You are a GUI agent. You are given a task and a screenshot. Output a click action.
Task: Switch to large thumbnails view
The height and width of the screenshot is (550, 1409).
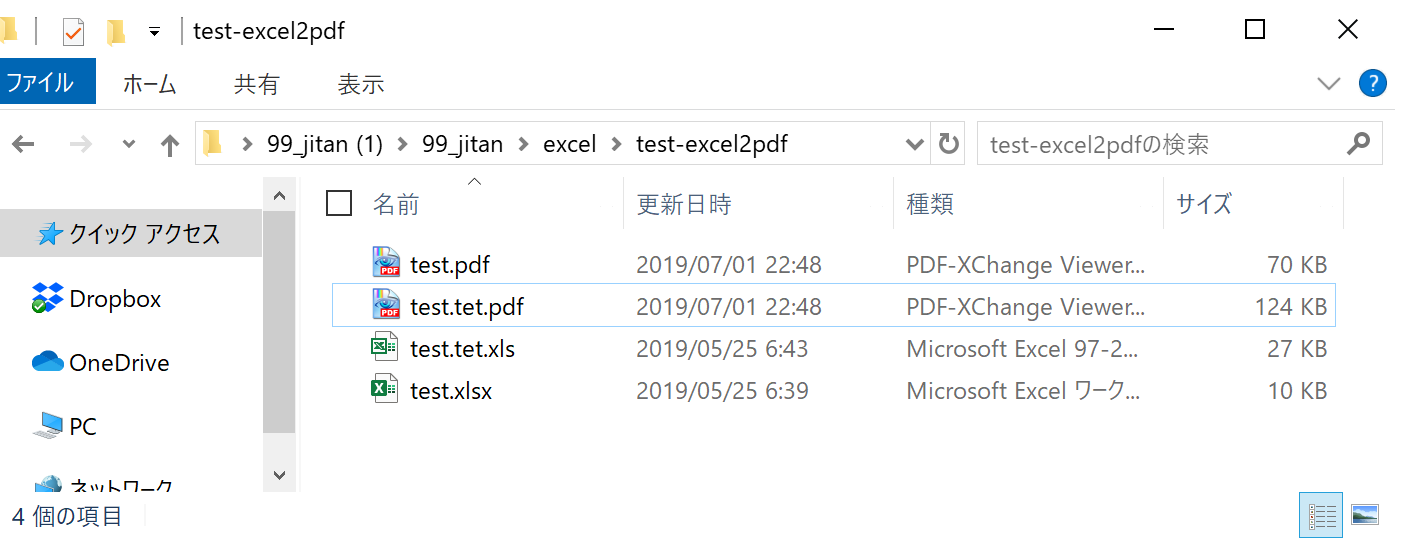pos(1365,515)
